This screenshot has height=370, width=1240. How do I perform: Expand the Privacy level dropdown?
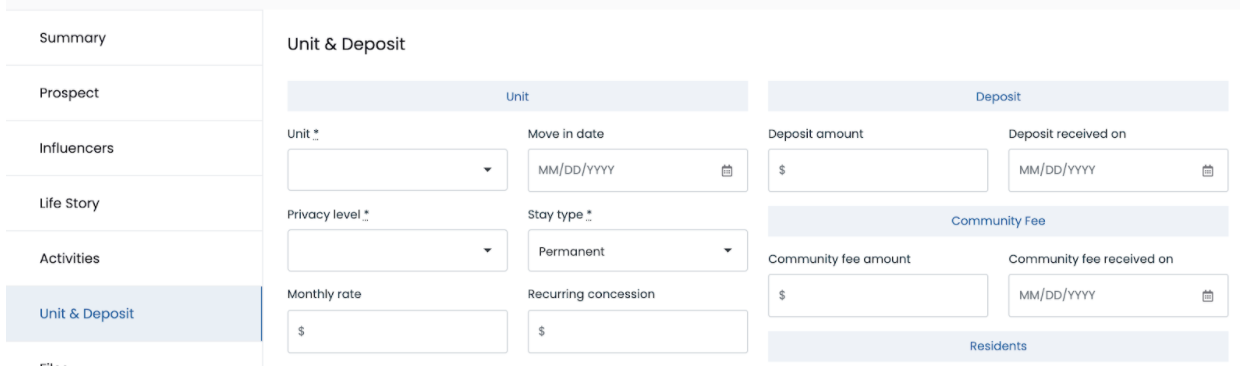397,251
